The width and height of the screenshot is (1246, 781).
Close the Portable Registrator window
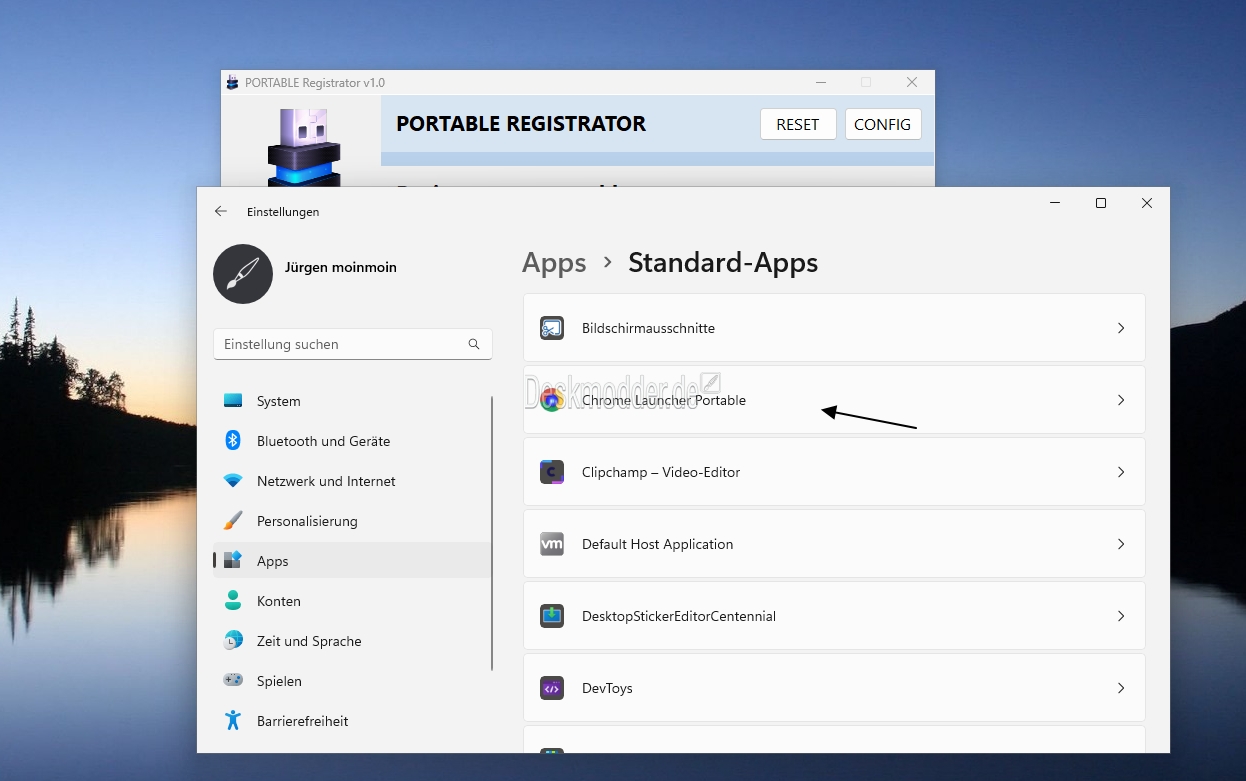(x=912, y=83)
